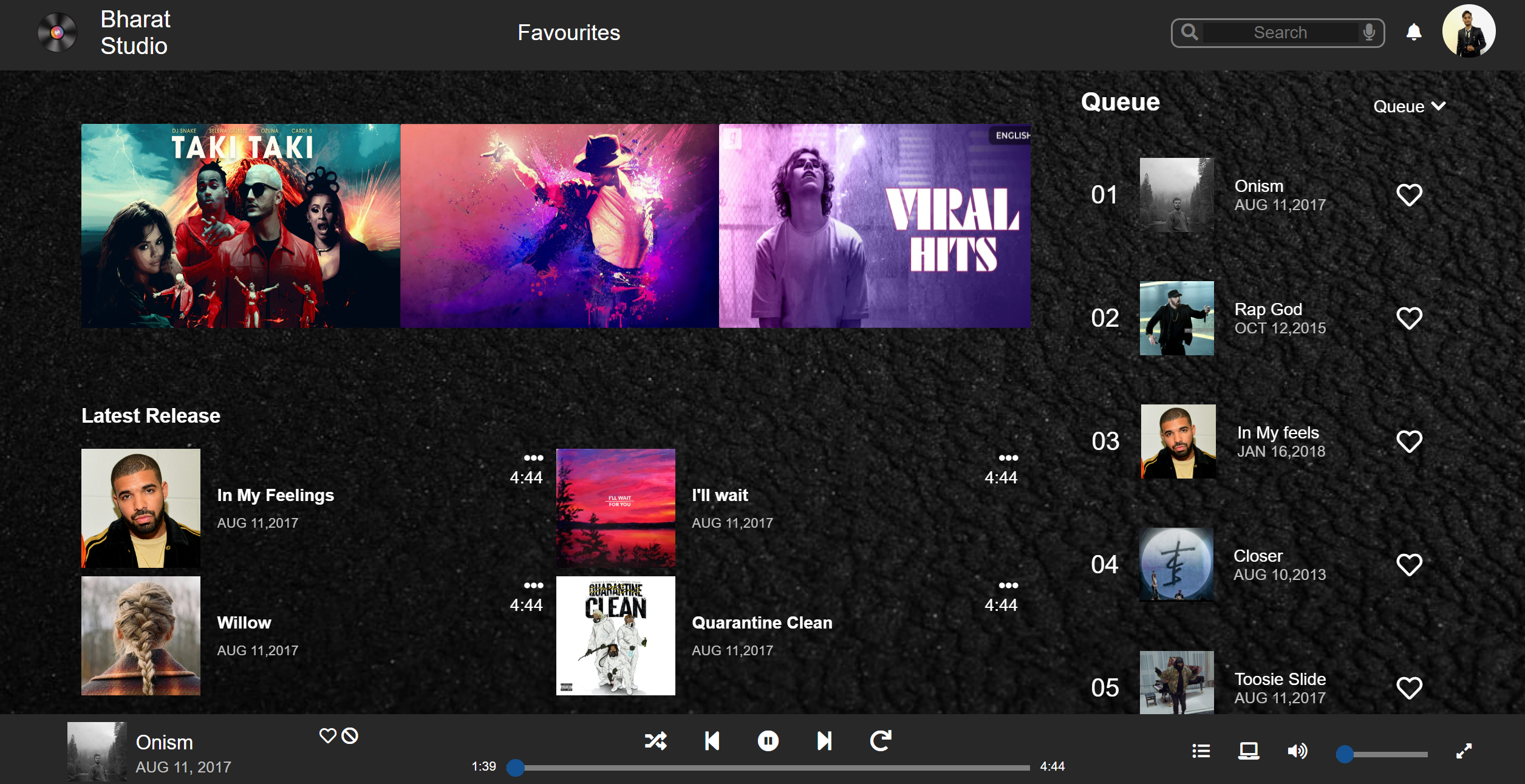This screenshot has height=784, width=1525.
Task: Click the block icon next to Onism in player bar
Action: point(350,735)
